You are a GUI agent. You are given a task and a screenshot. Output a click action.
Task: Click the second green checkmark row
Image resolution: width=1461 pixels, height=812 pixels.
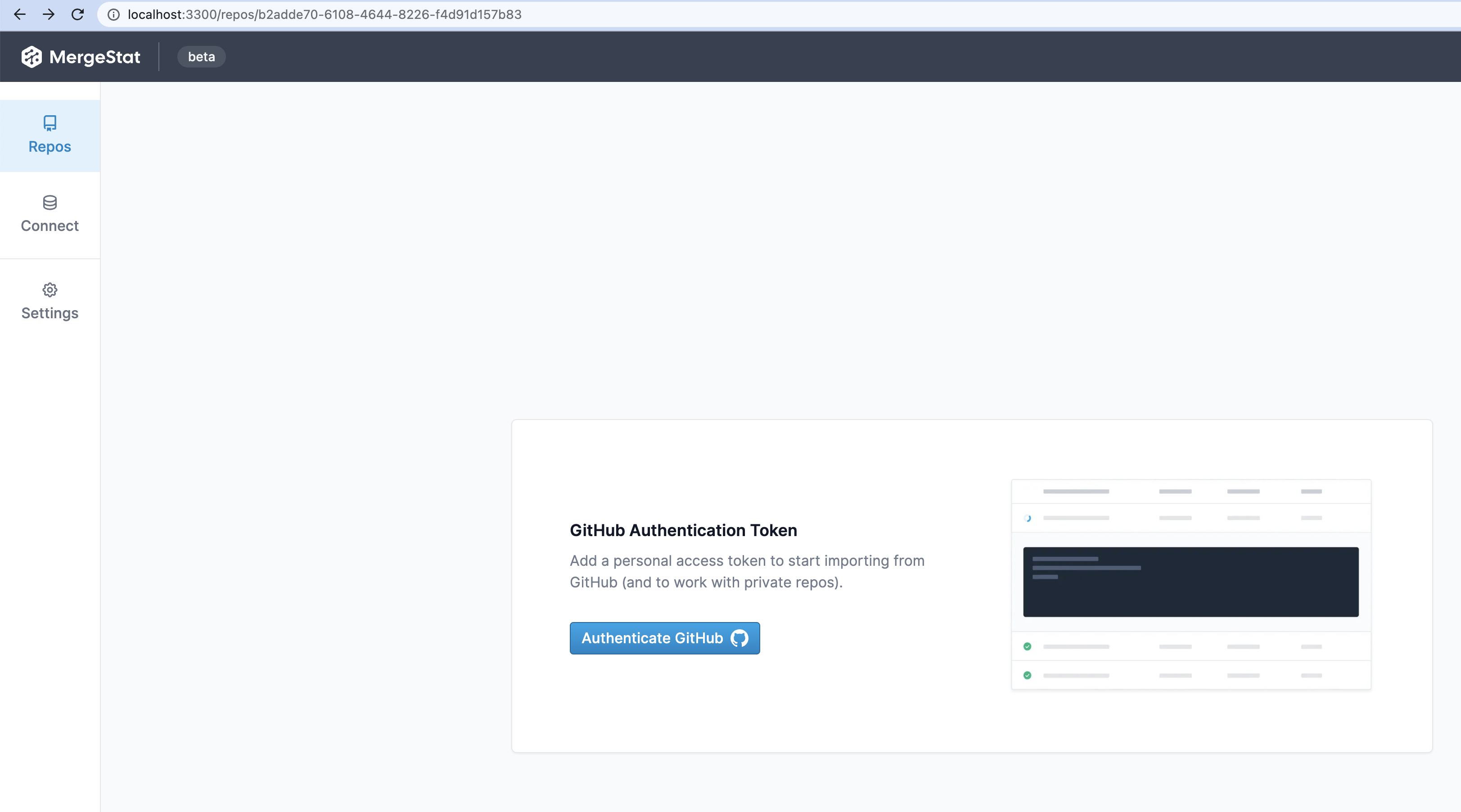[1027, 675]
